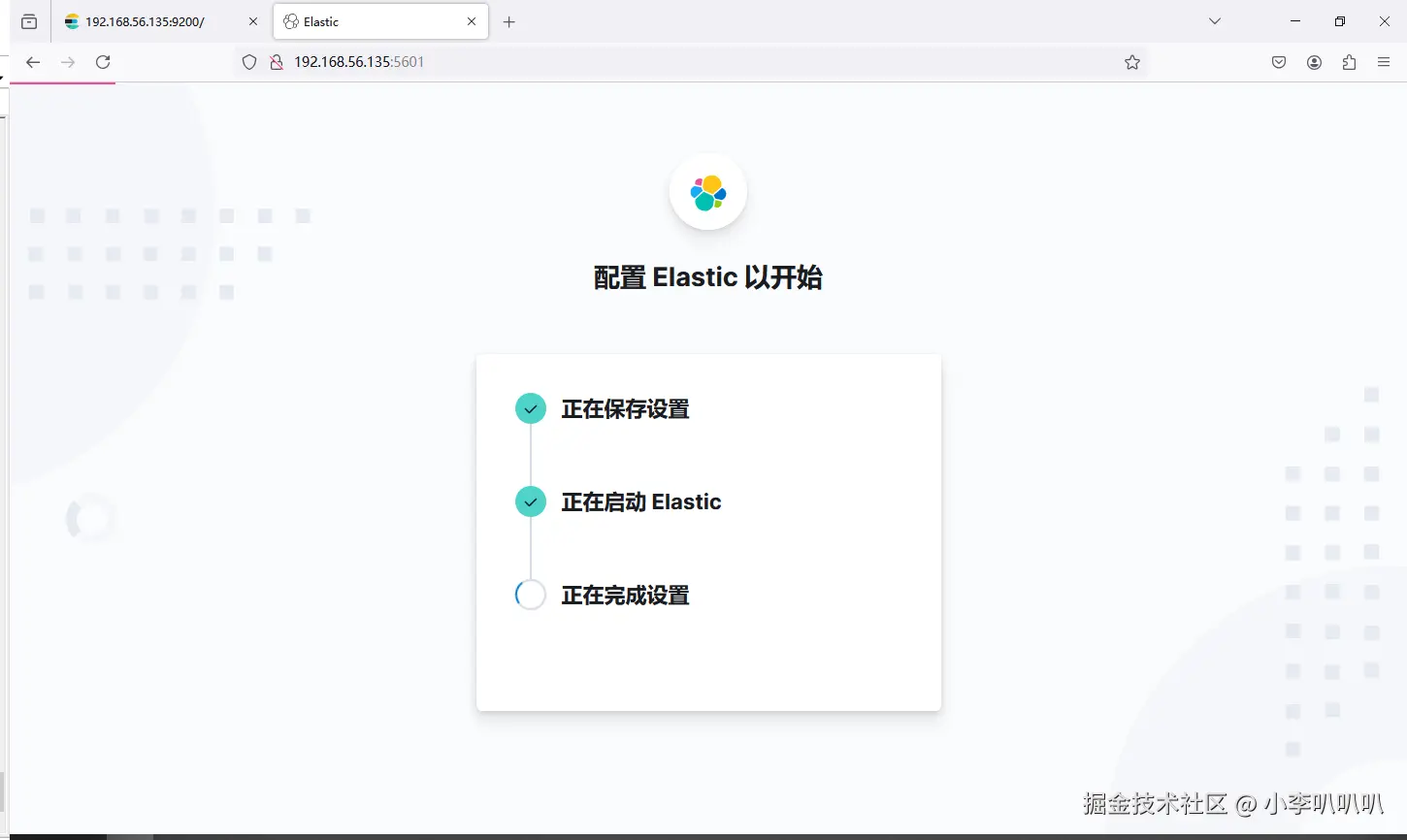Open the list all tabs dropdown
Image resolution: width=1407 pixels, height=840 pixels.
(1214, 21)
